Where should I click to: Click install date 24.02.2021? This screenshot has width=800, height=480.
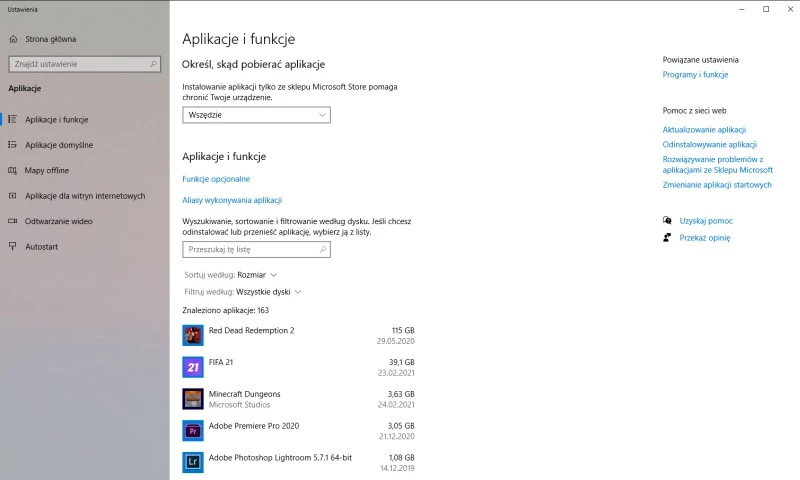click(x=396, y=405)
